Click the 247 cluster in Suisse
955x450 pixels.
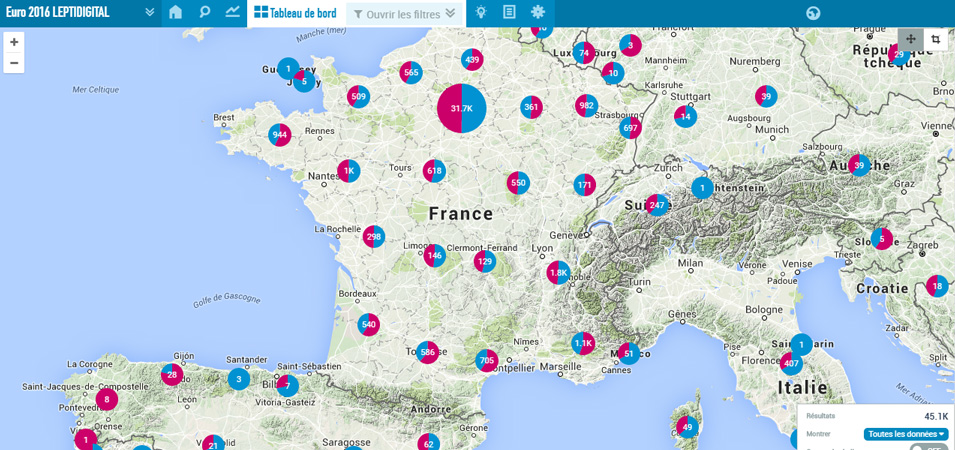657,205
